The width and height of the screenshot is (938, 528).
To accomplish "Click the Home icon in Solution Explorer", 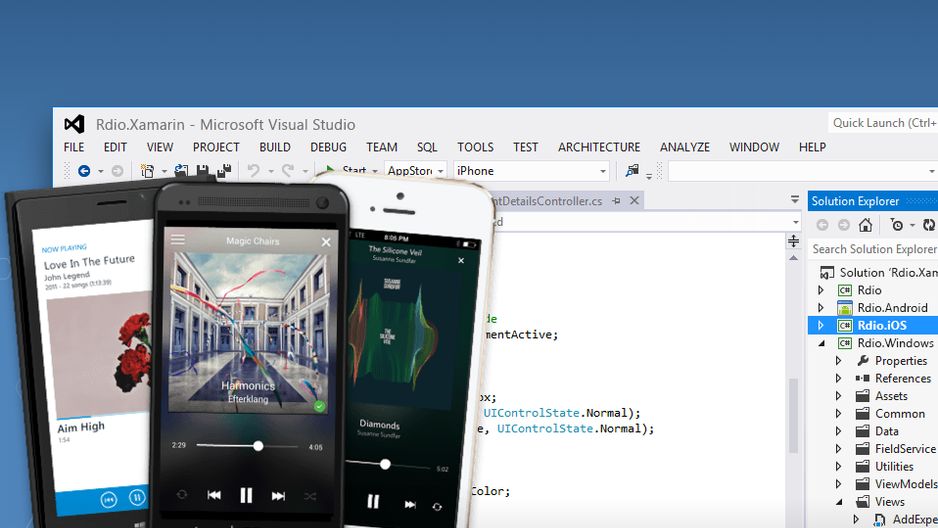I will [865, 225].
